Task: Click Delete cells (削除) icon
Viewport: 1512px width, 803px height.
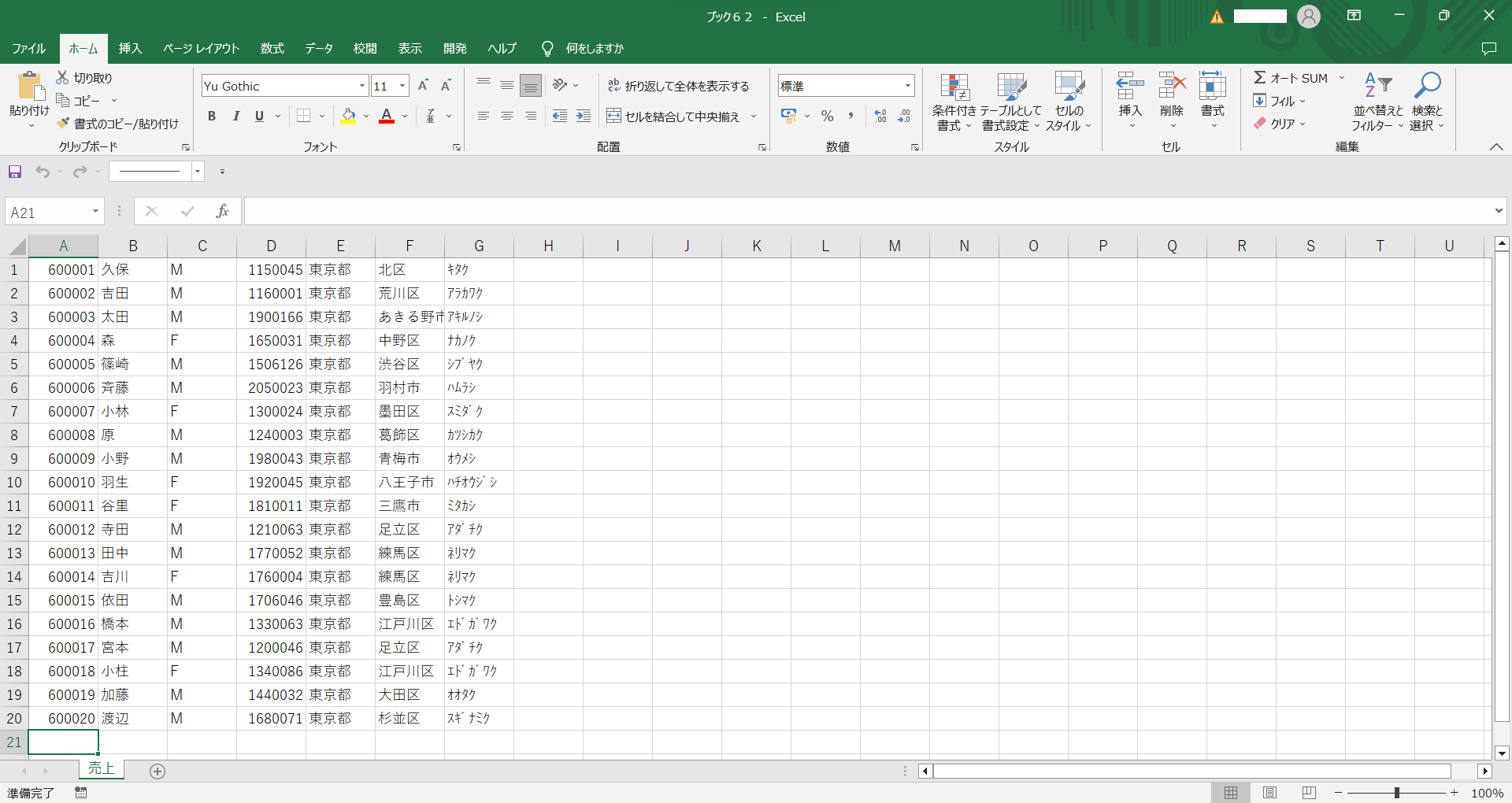Action: tap(1172, 86)
